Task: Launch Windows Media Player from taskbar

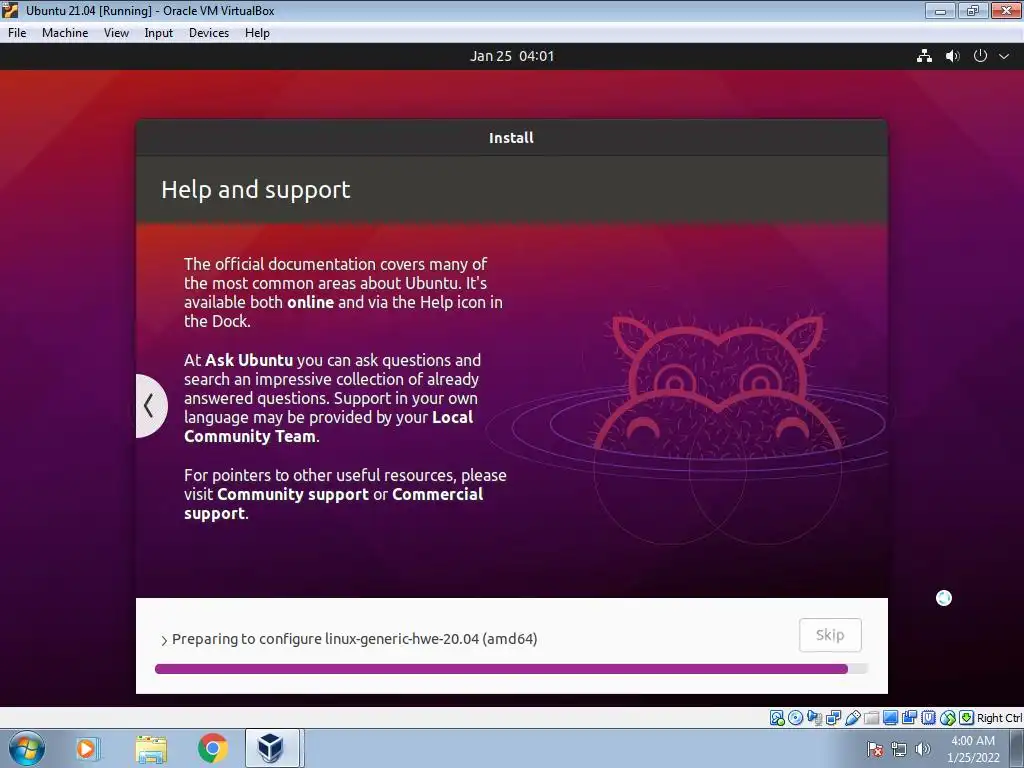Action: pos(87,748)
